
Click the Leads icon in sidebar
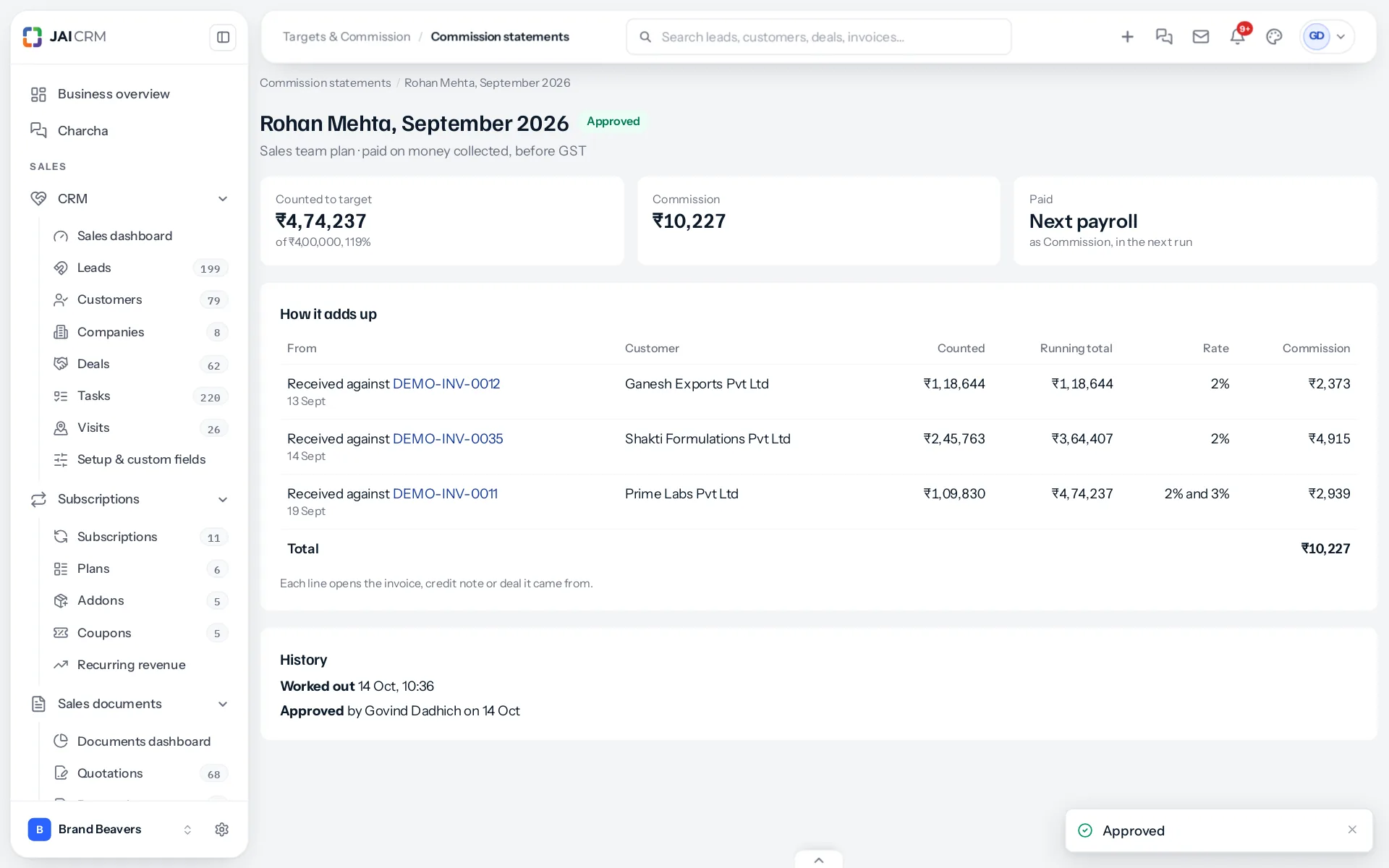61,268
